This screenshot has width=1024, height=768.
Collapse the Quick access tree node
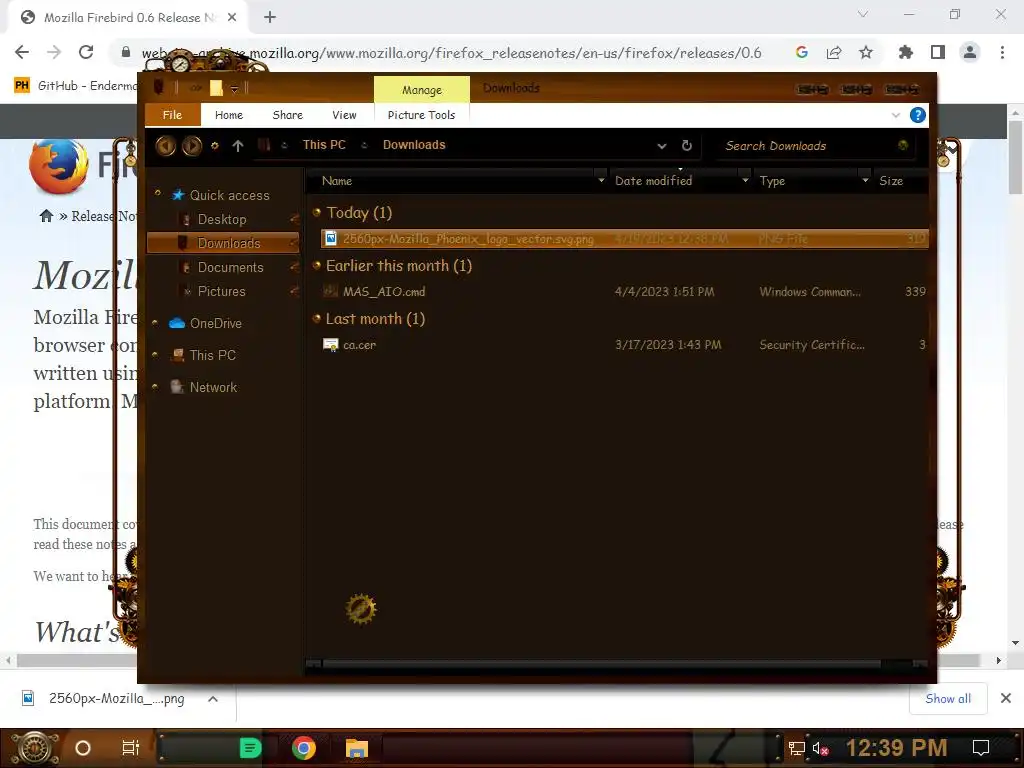click(x=157, y=193)
